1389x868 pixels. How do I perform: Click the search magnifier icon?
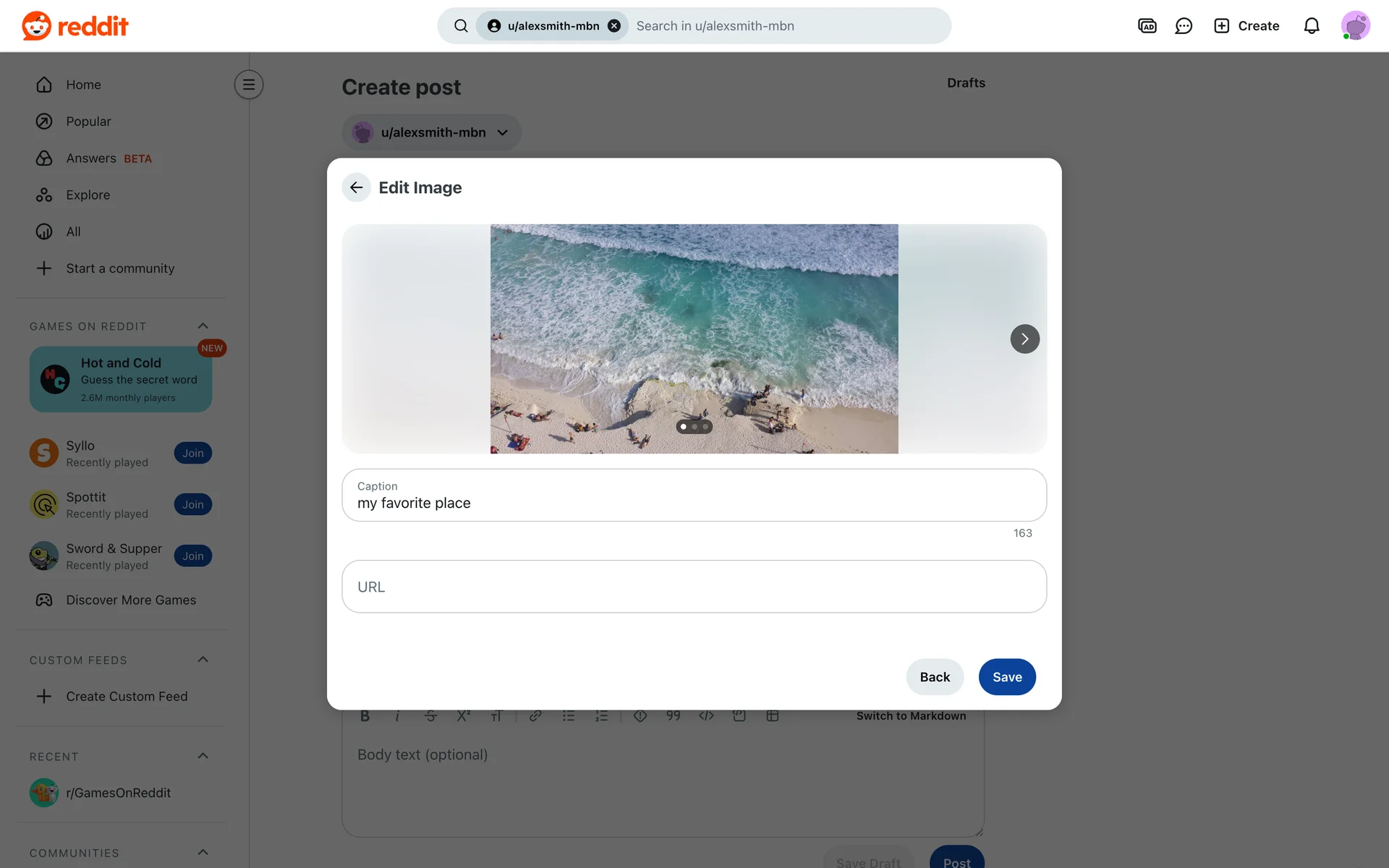[x=461, y=26]
